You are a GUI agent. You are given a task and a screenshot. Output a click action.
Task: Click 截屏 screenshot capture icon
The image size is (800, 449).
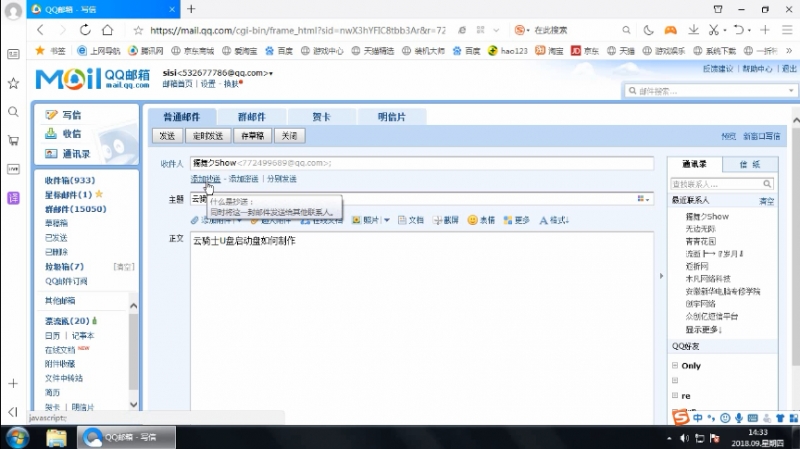[x=437, y=220]
